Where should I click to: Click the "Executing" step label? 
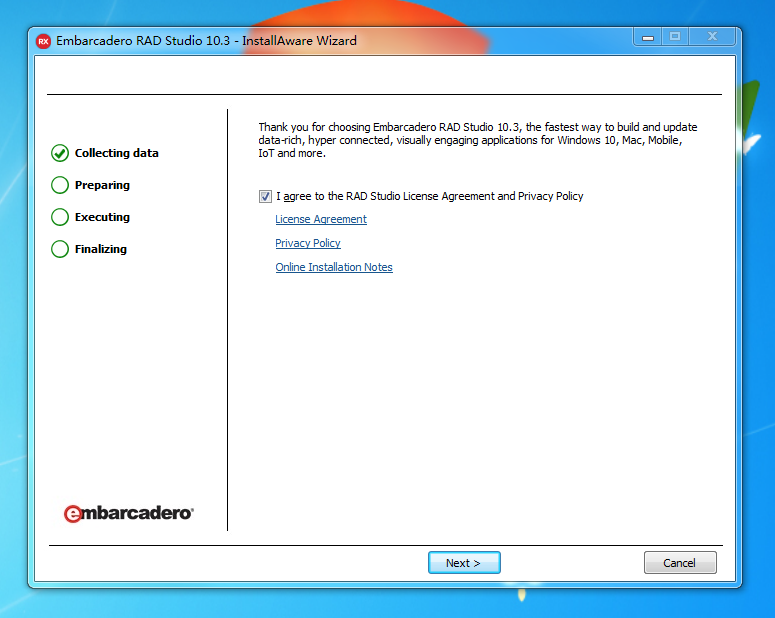coord(102,217)
